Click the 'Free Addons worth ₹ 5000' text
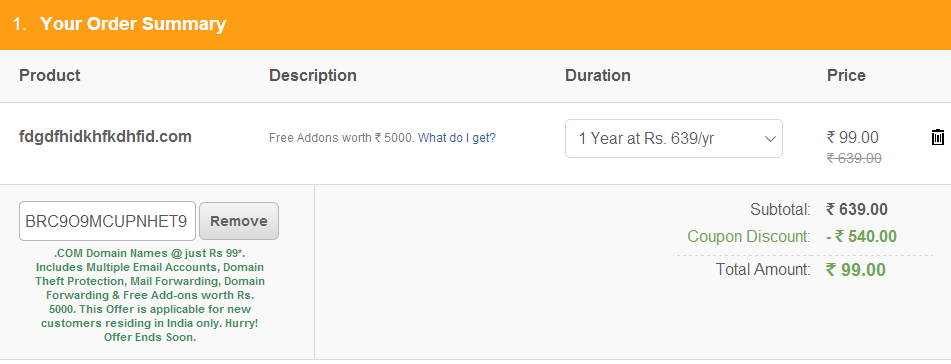This screenshot has height=364, width=951. point(341,138)
